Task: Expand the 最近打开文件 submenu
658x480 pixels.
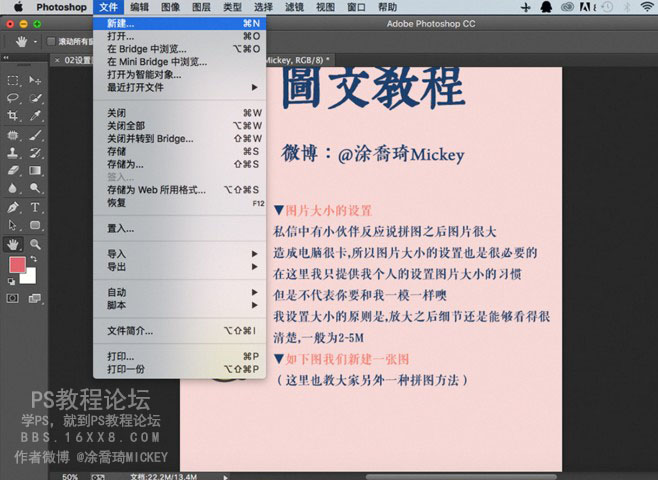Action: pos(254,87)
